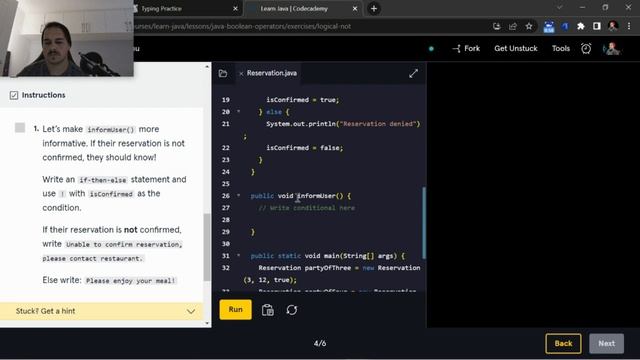640x360 pixels.
Task: Click the webcam video overlay thumbnail
Action: coord(67,38)
